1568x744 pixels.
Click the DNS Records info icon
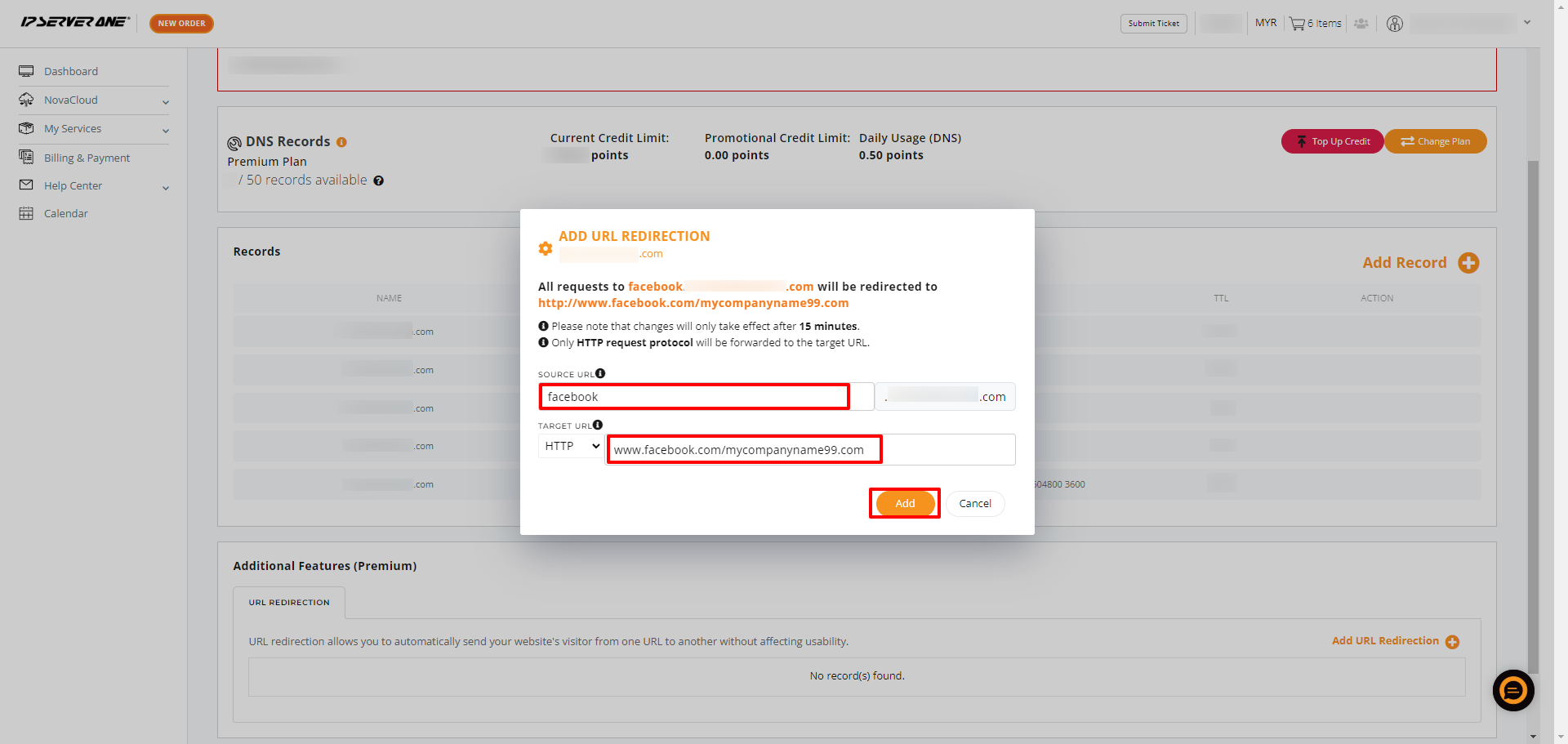[341, 142]
